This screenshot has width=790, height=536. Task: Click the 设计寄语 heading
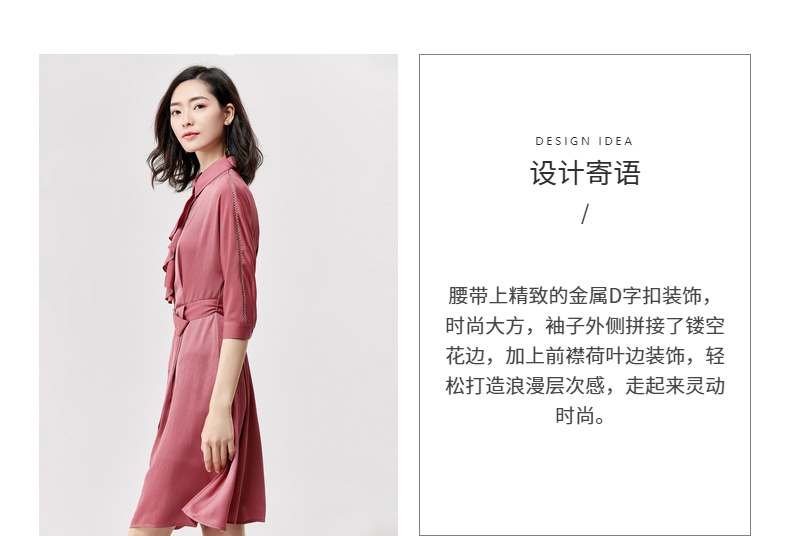[585, 173]
